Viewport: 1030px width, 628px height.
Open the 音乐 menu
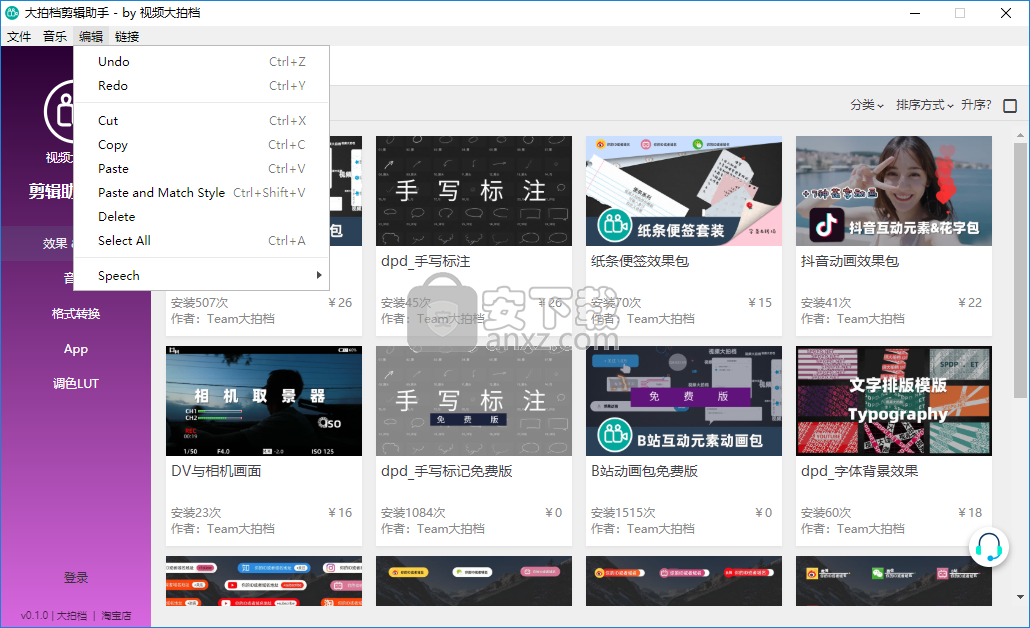point(55,37)
